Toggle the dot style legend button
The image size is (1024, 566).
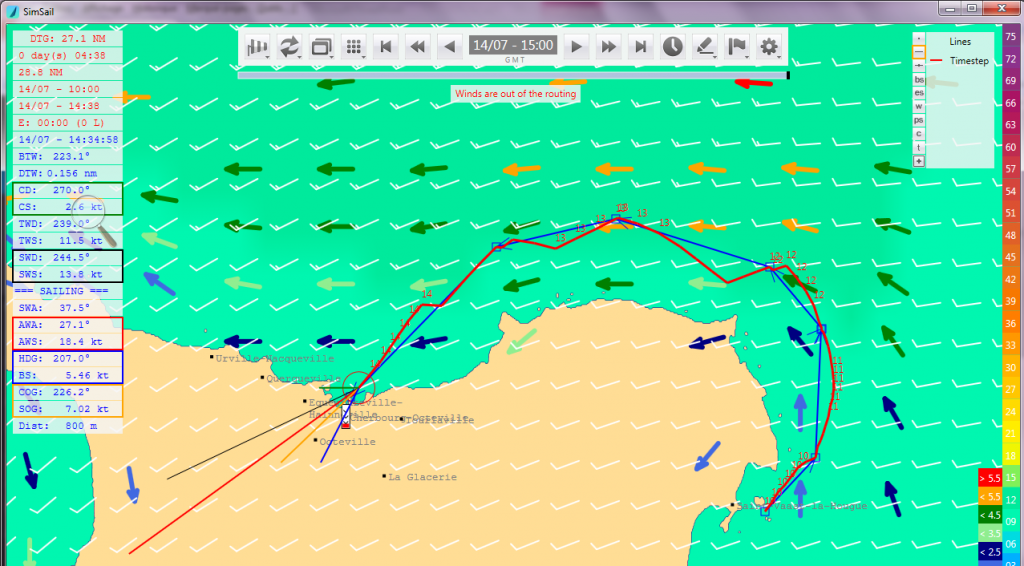pyautogui.click(x=919, y=38)
